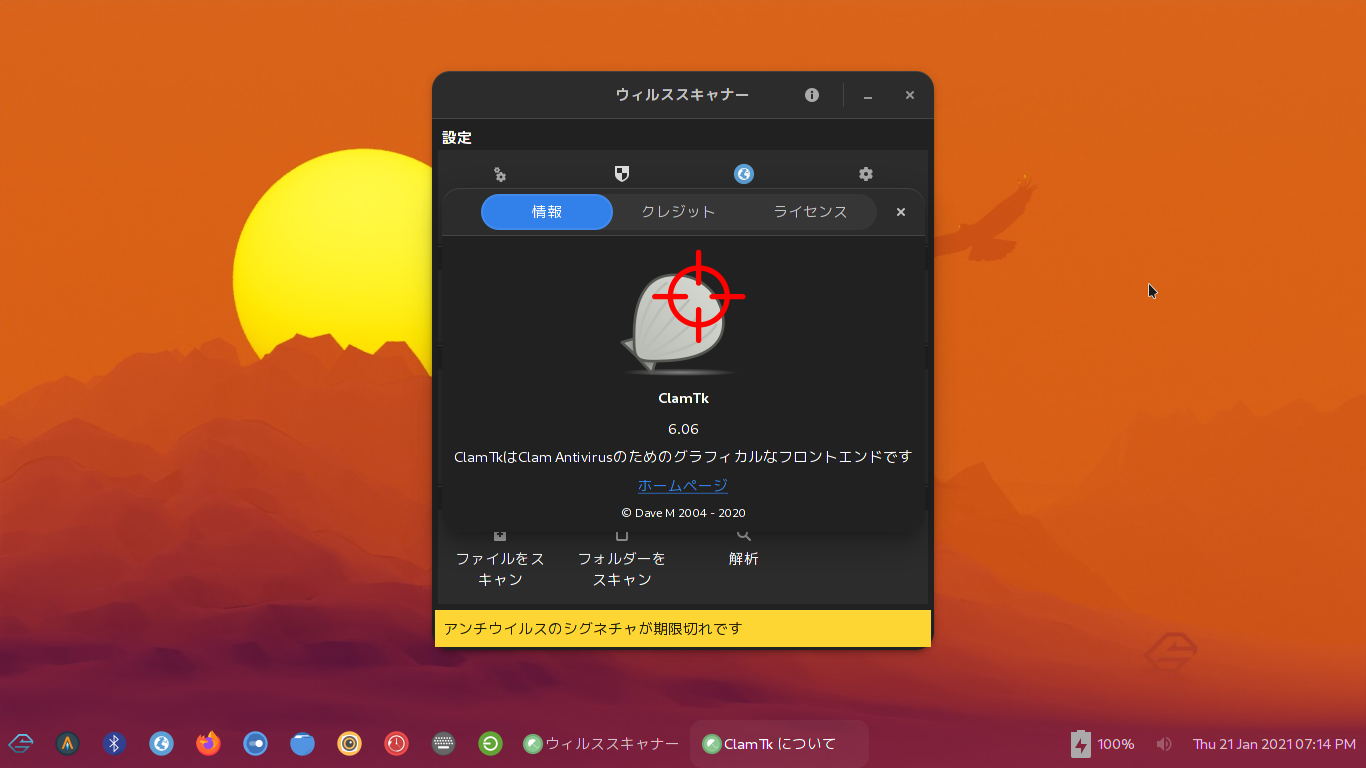Open the on-screen keyboard icon
The image size is (1366, 768).
tap(443, 743)
